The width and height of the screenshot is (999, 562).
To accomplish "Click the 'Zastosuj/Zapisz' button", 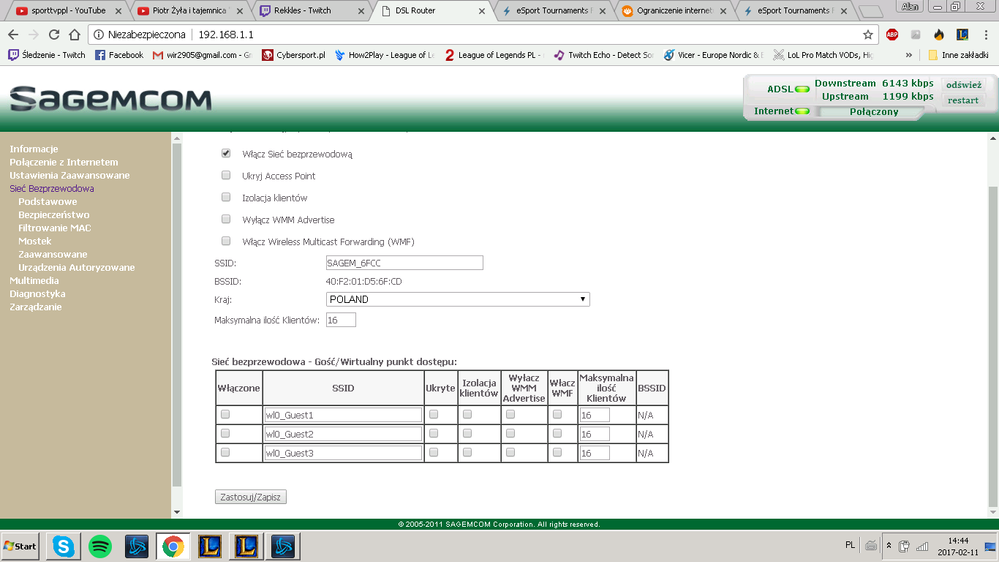I will 250,496.
